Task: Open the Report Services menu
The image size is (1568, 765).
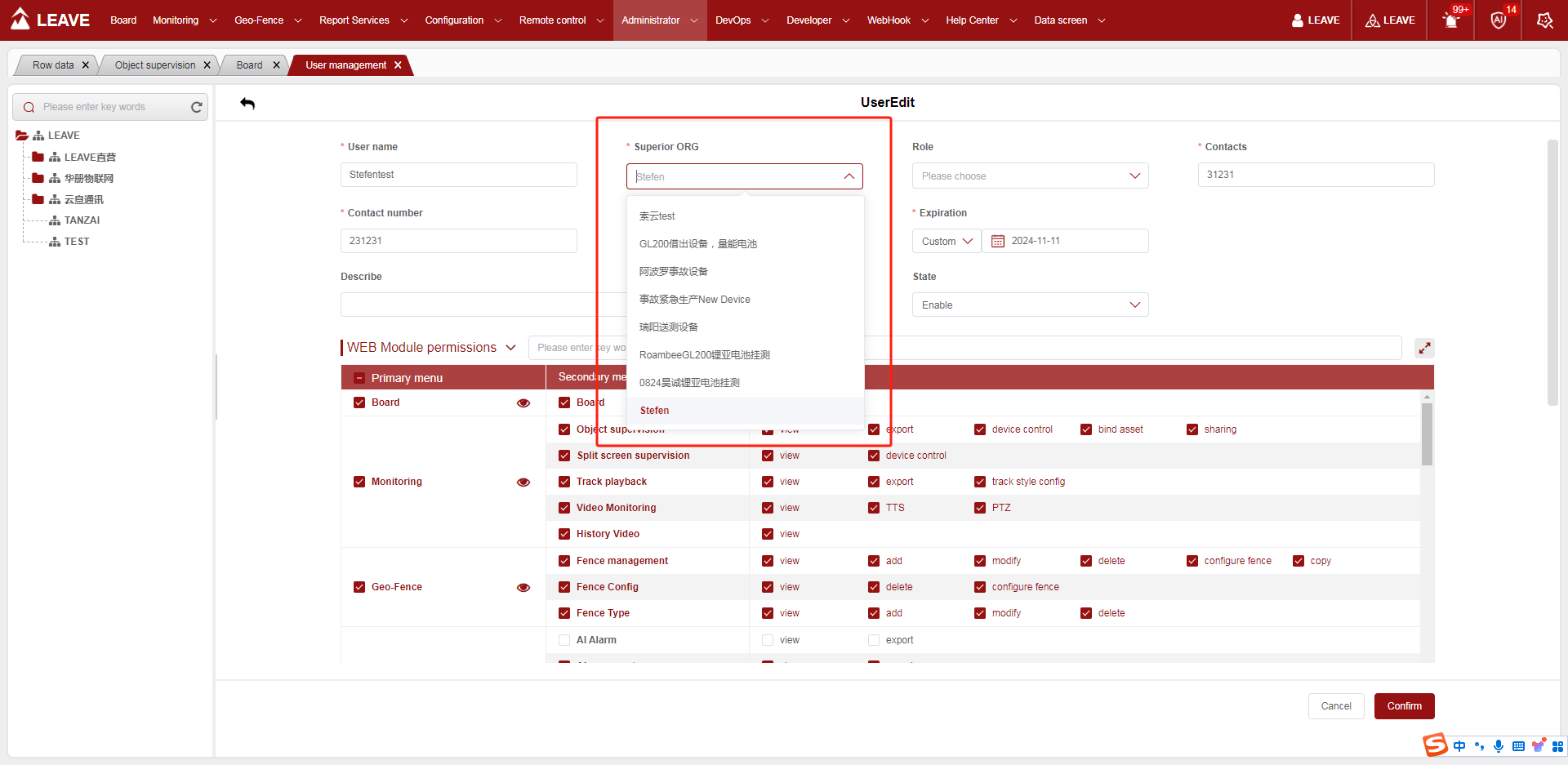Action: tap(363, 20)
